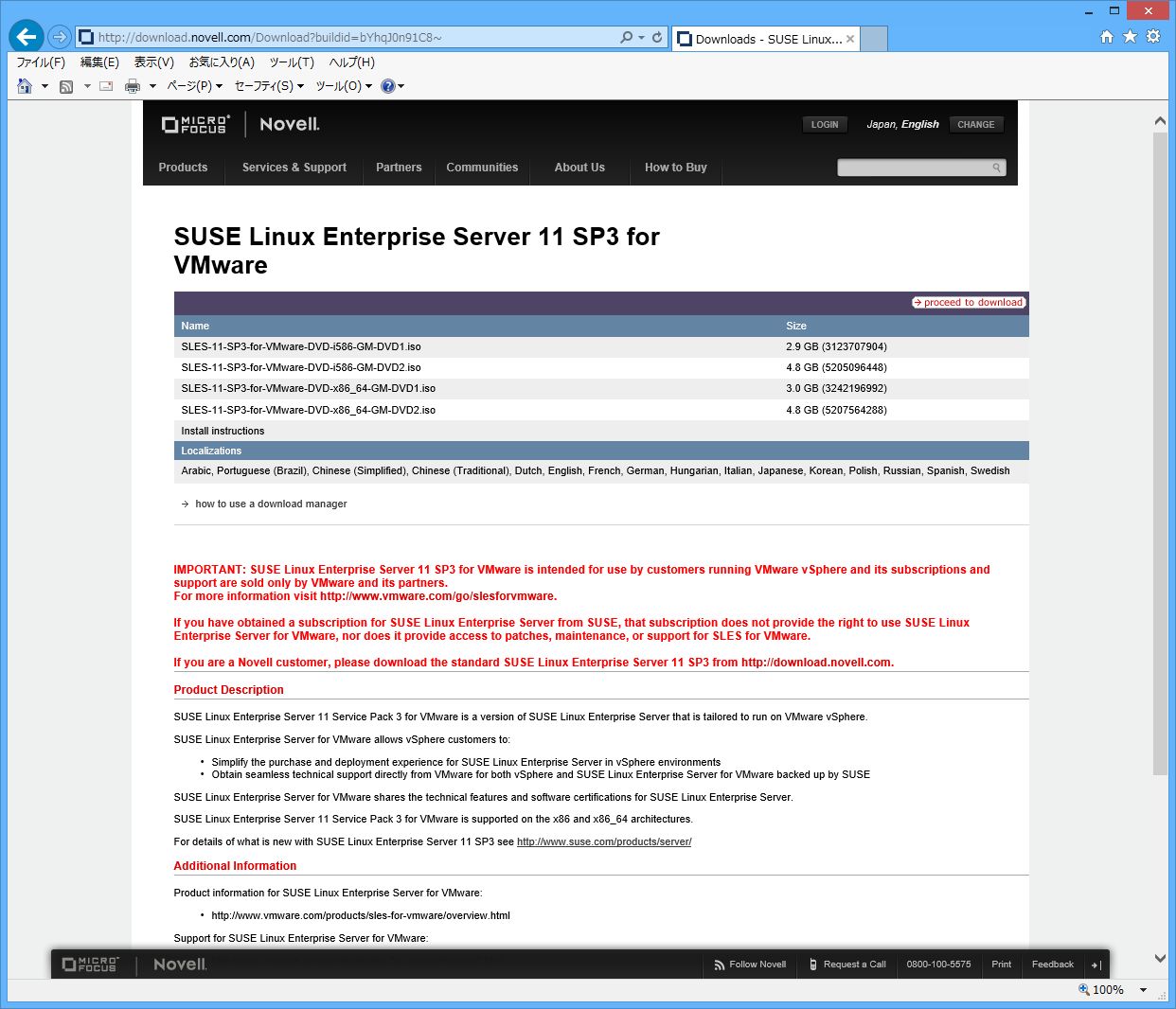This screenshot has width=1176, height=1009.
Task: Collapse the footer bar with arrow icon
Action: (x=1096, y=965)
